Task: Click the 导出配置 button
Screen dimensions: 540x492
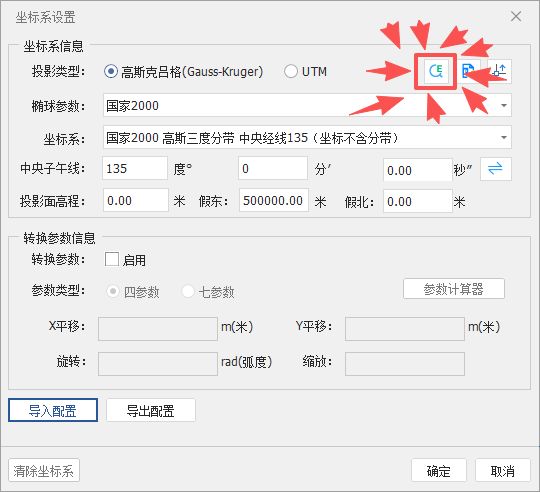Action: pos(150,410)
